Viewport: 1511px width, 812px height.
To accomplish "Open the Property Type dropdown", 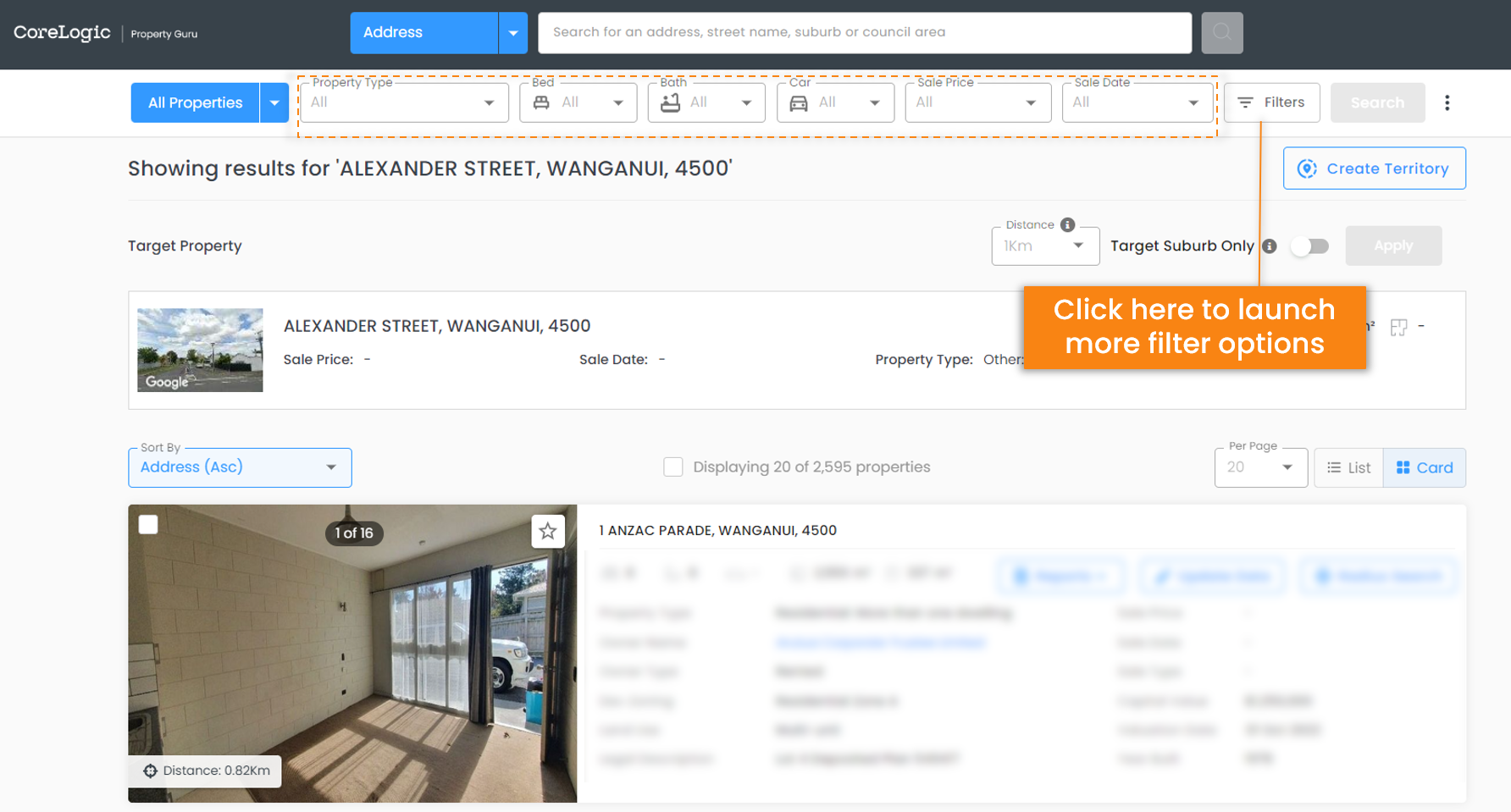I will click(x=404, y=102).
